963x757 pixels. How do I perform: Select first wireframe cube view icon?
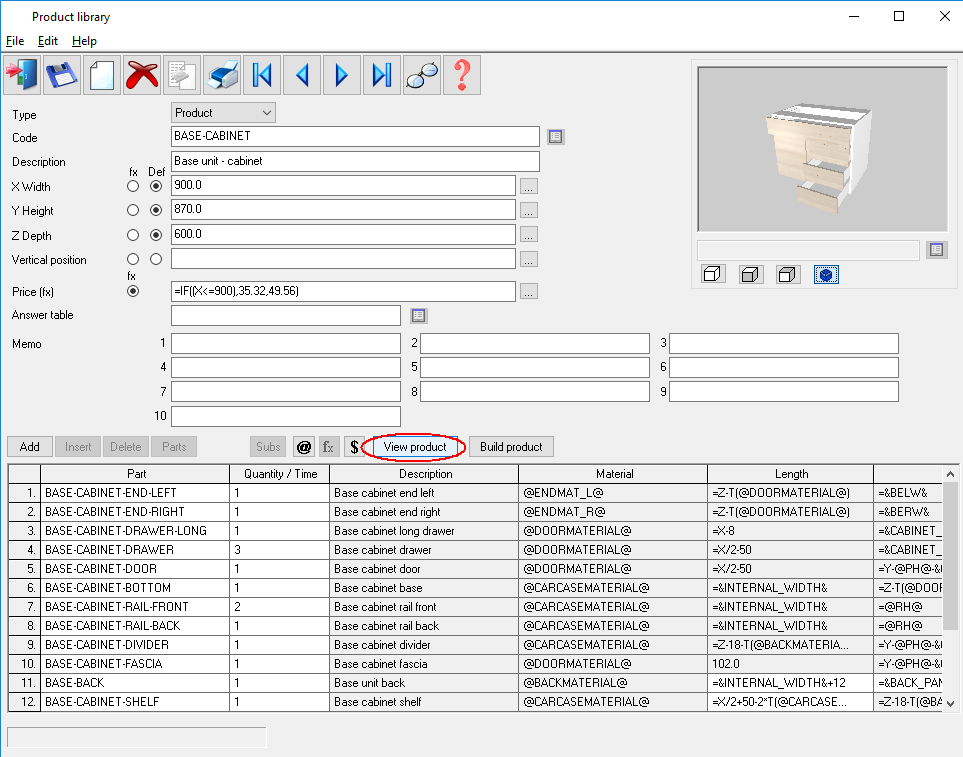(712, 274)
